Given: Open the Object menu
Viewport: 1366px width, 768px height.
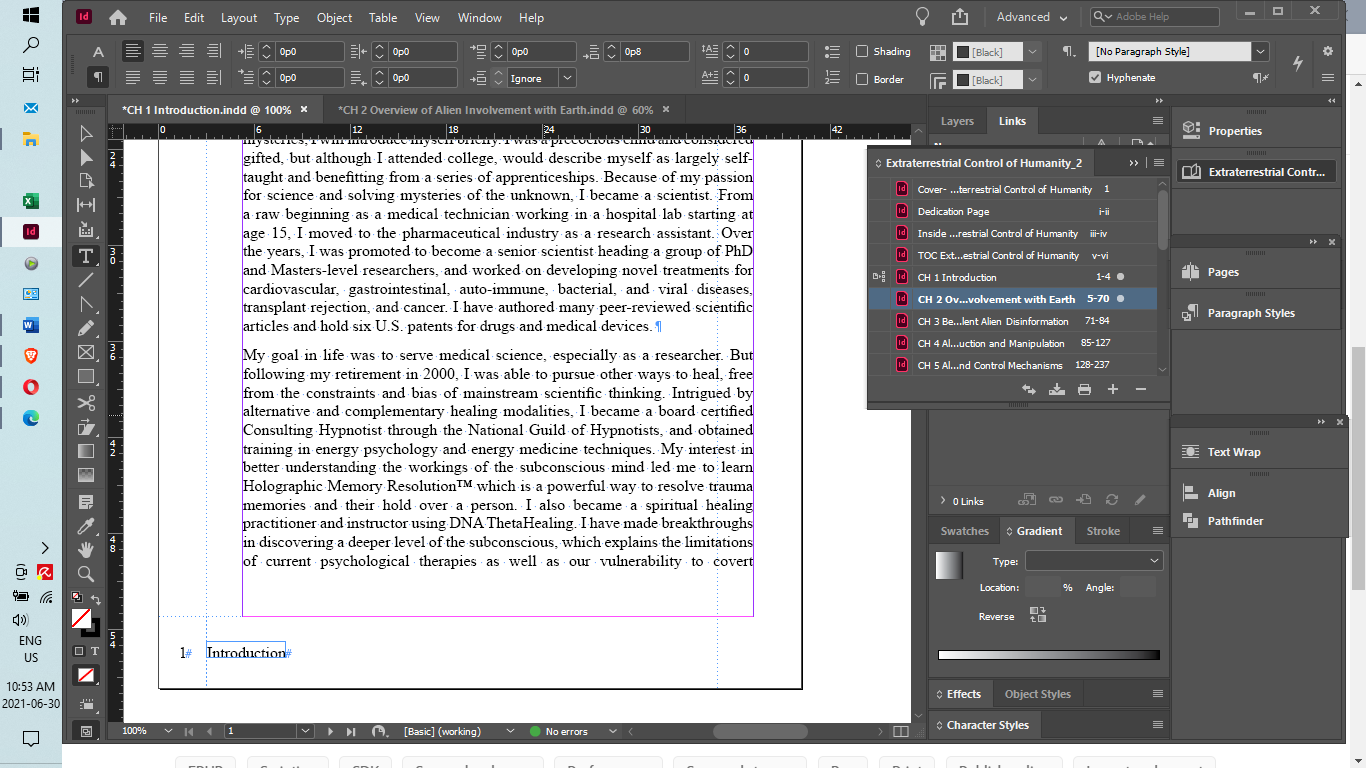Looking at the screenshot, I should click(334, 17).
